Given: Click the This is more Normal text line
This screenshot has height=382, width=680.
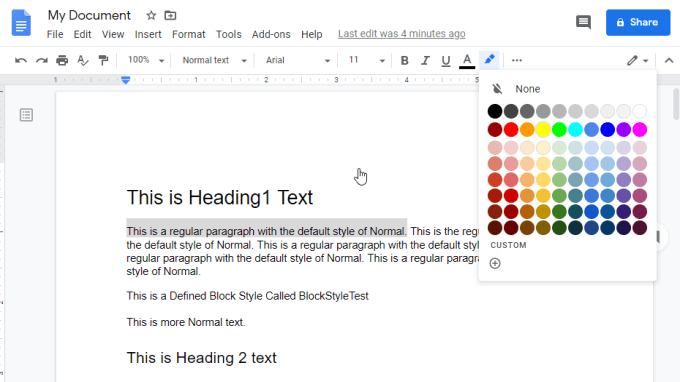Looking at the screenshot, I should [186, 323].
